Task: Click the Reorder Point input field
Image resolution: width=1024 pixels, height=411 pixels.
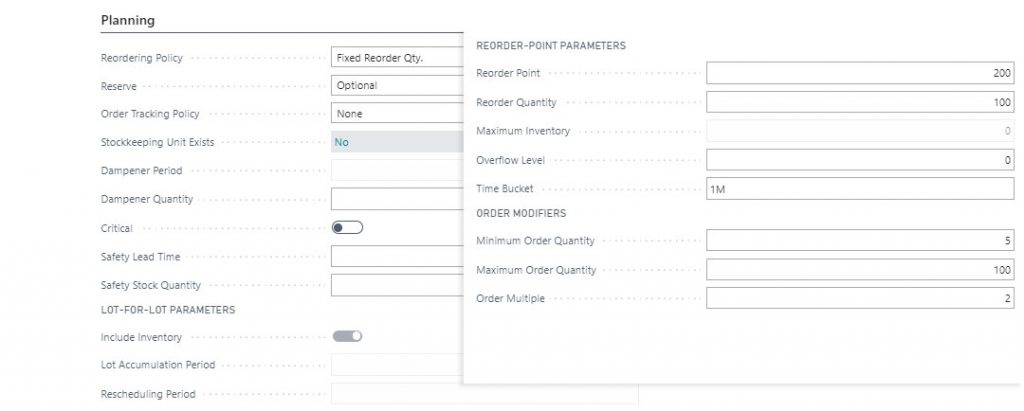Action: 860,73
